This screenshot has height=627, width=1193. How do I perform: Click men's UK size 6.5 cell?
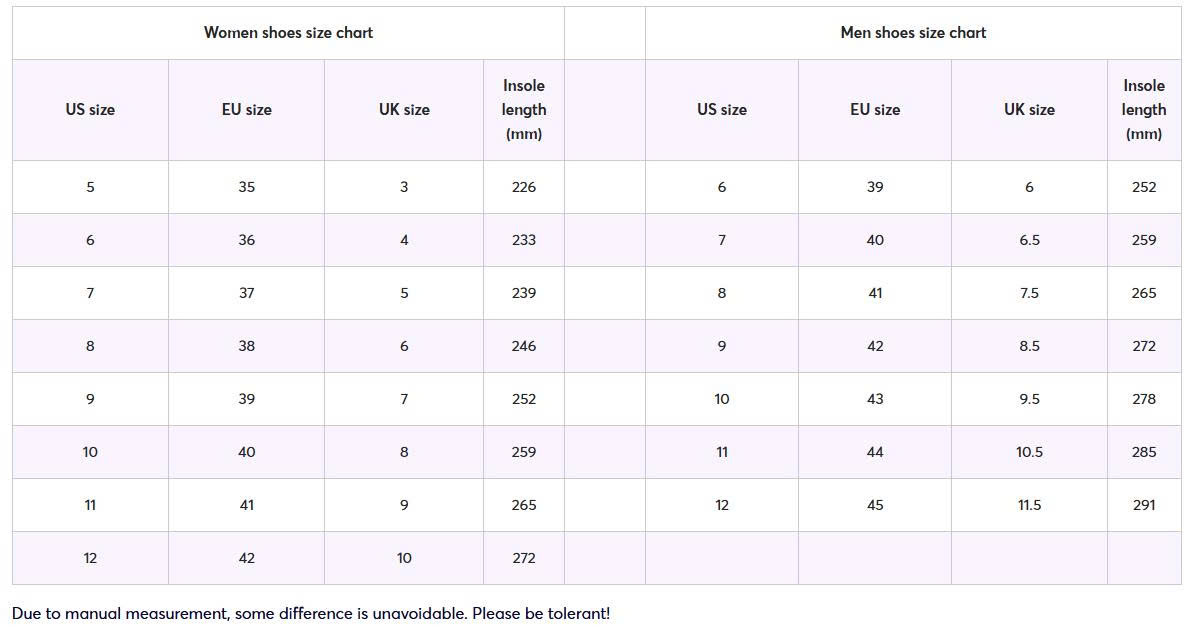(x=1029, y=240)
